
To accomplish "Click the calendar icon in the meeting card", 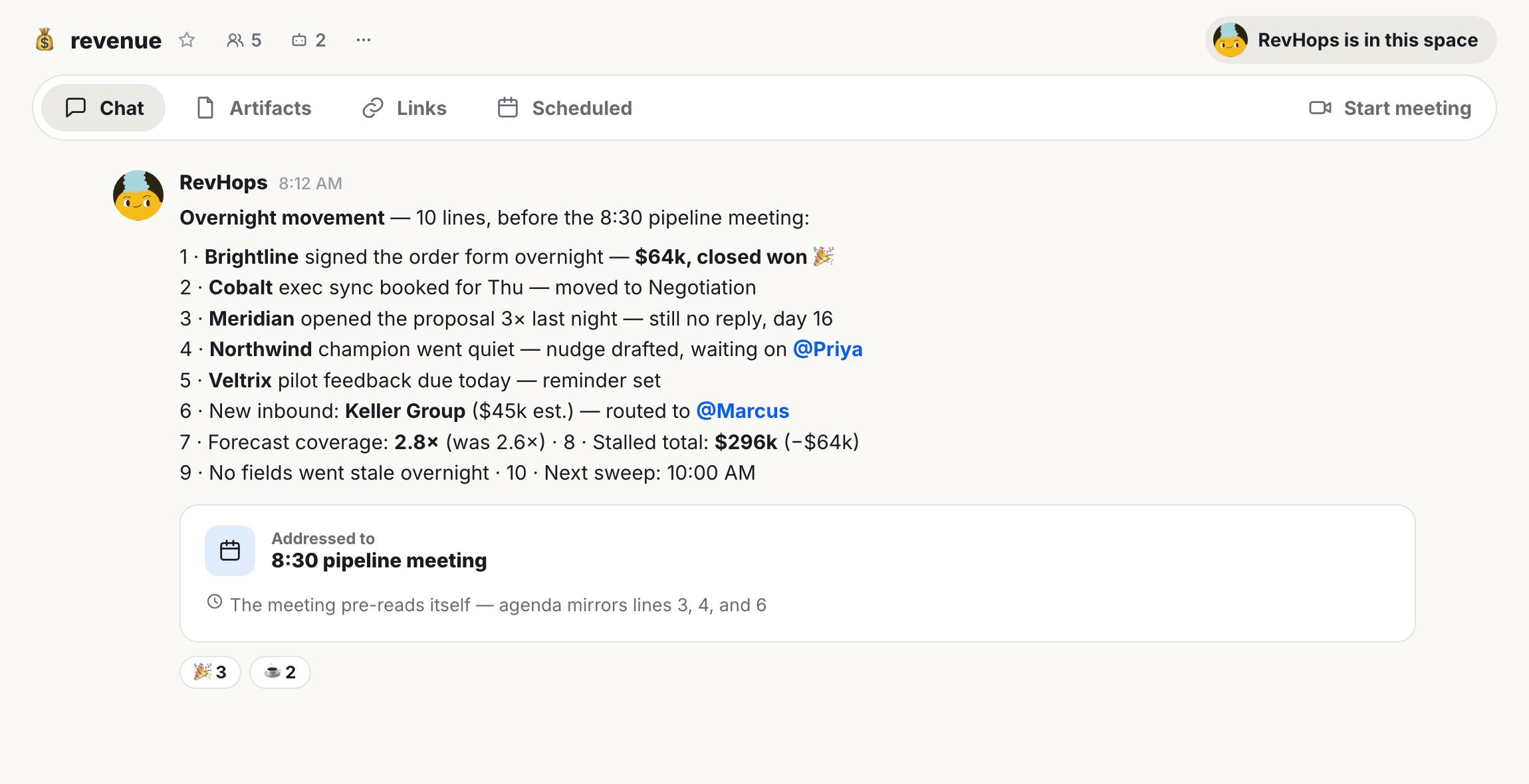I will 230,551.
